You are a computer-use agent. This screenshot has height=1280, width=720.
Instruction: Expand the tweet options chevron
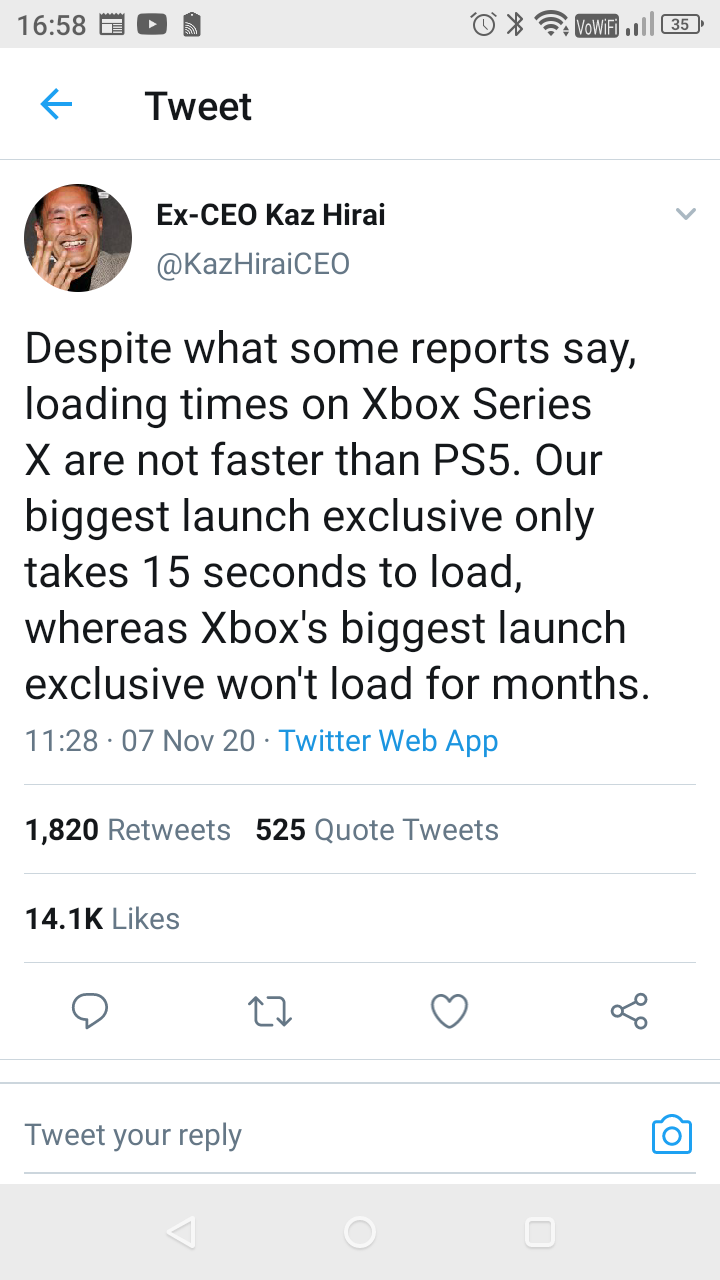pos(685,214)
